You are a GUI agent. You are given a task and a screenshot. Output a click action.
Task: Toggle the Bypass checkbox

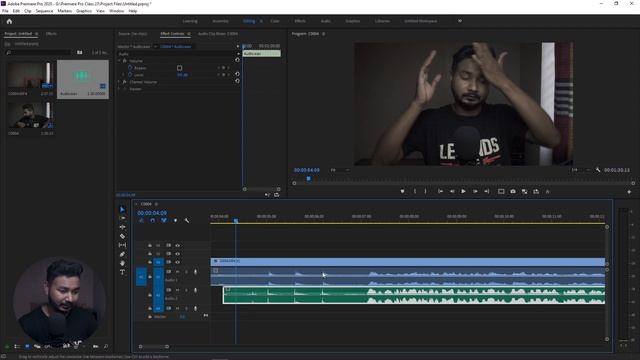tap(180, 68)
